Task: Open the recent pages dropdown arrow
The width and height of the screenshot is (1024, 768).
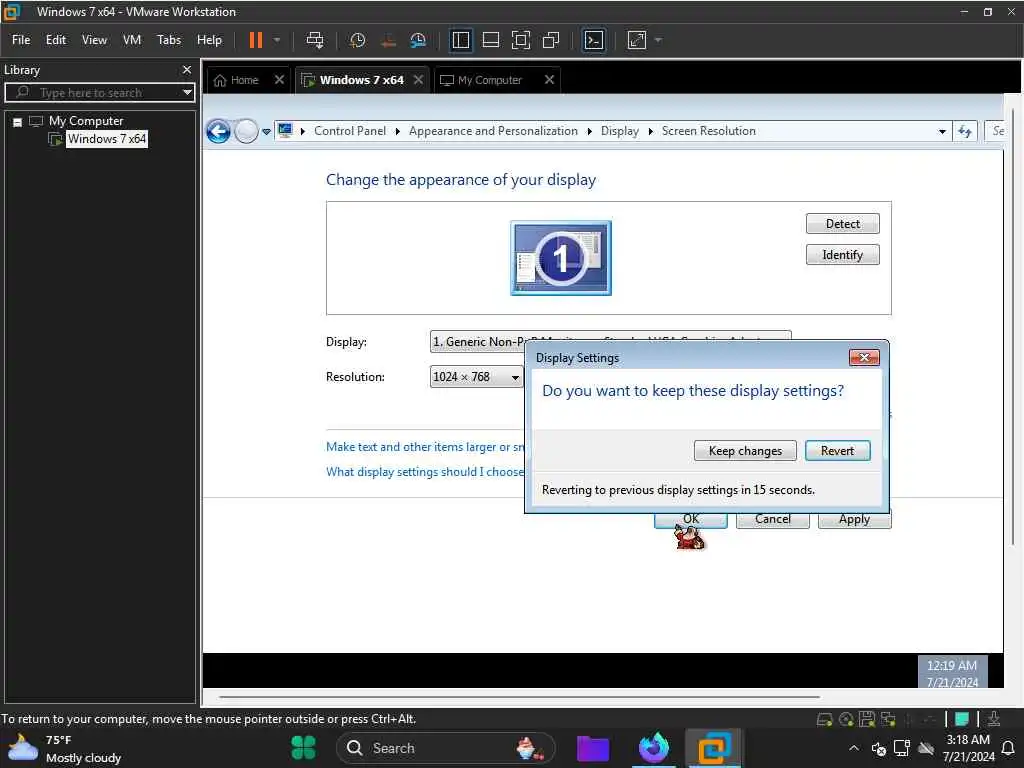Action: pos(266,132)
